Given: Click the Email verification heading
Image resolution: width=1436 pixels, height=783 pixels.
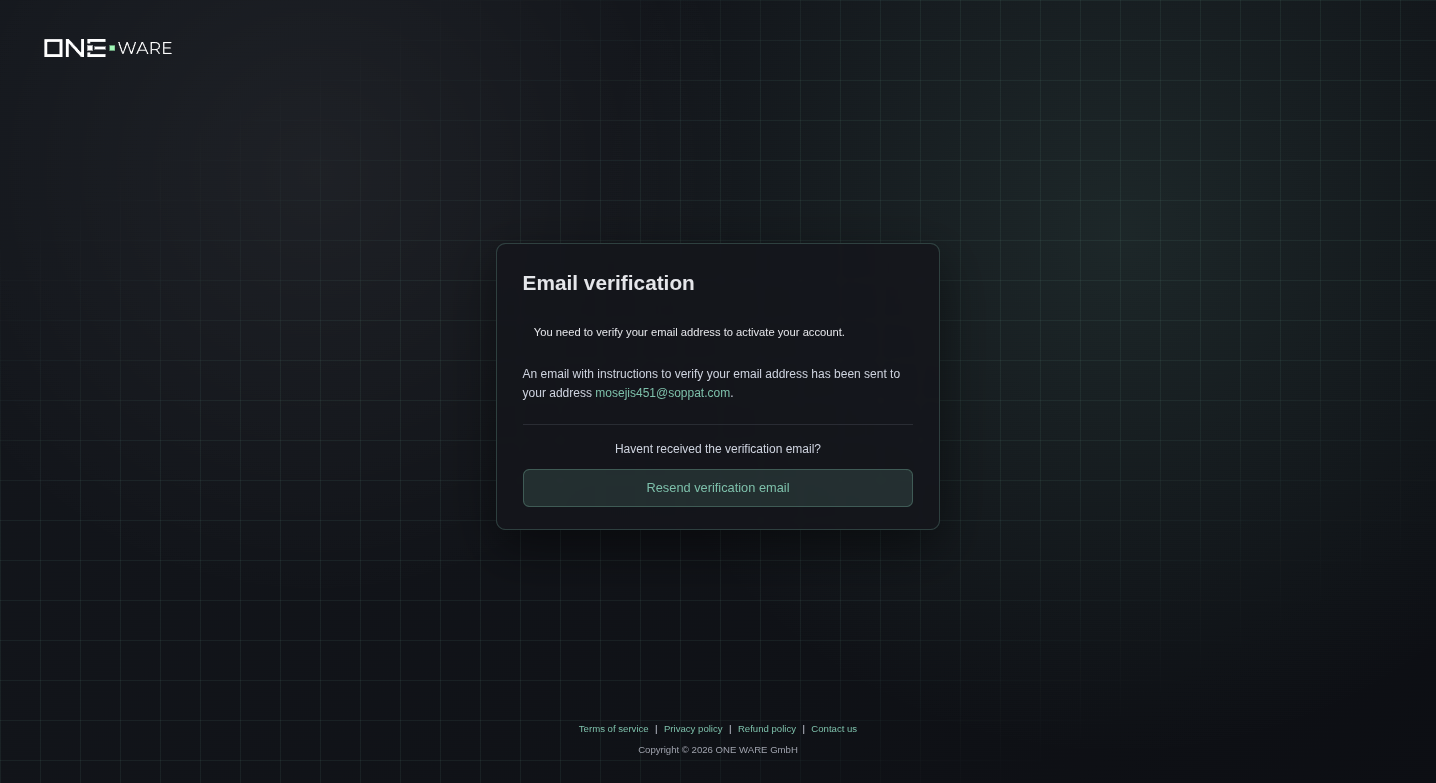Looking at the screenshot, I should pos(608,283).
